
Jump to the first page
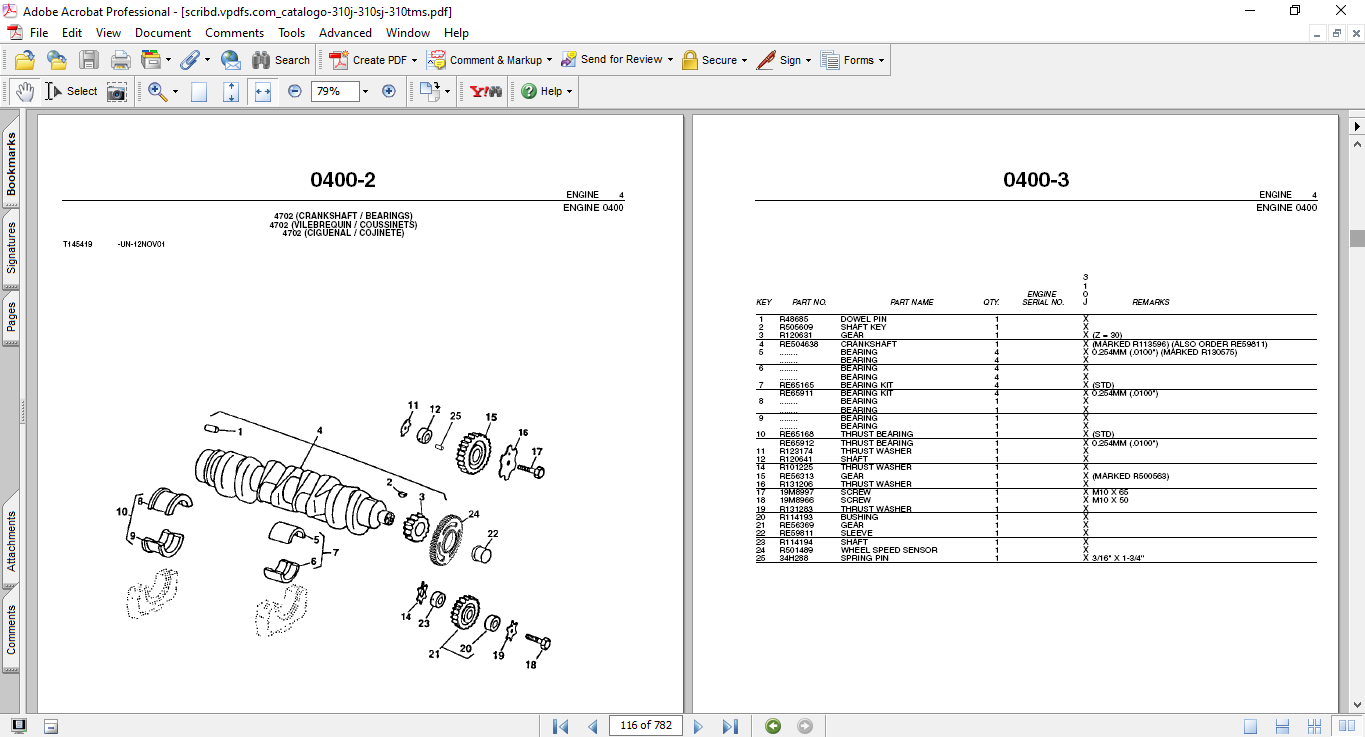coord(560,726)
